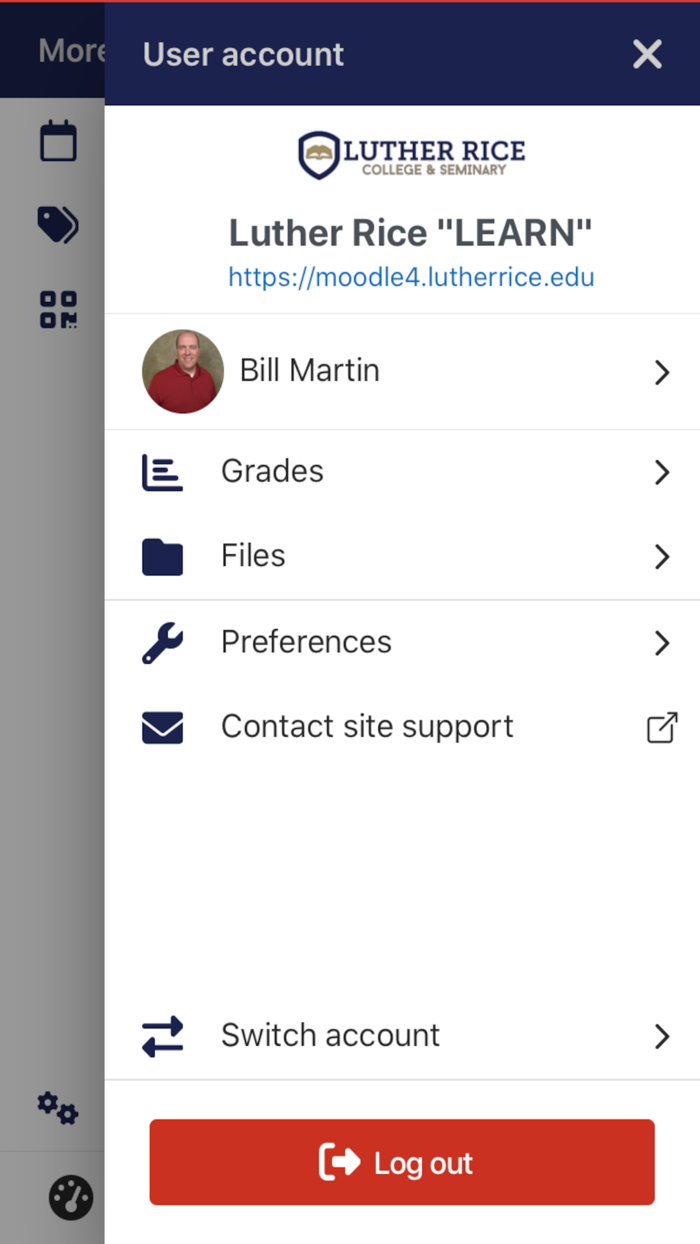Open the moodle4.lutherrice.edu link

[x=411, y=277]
